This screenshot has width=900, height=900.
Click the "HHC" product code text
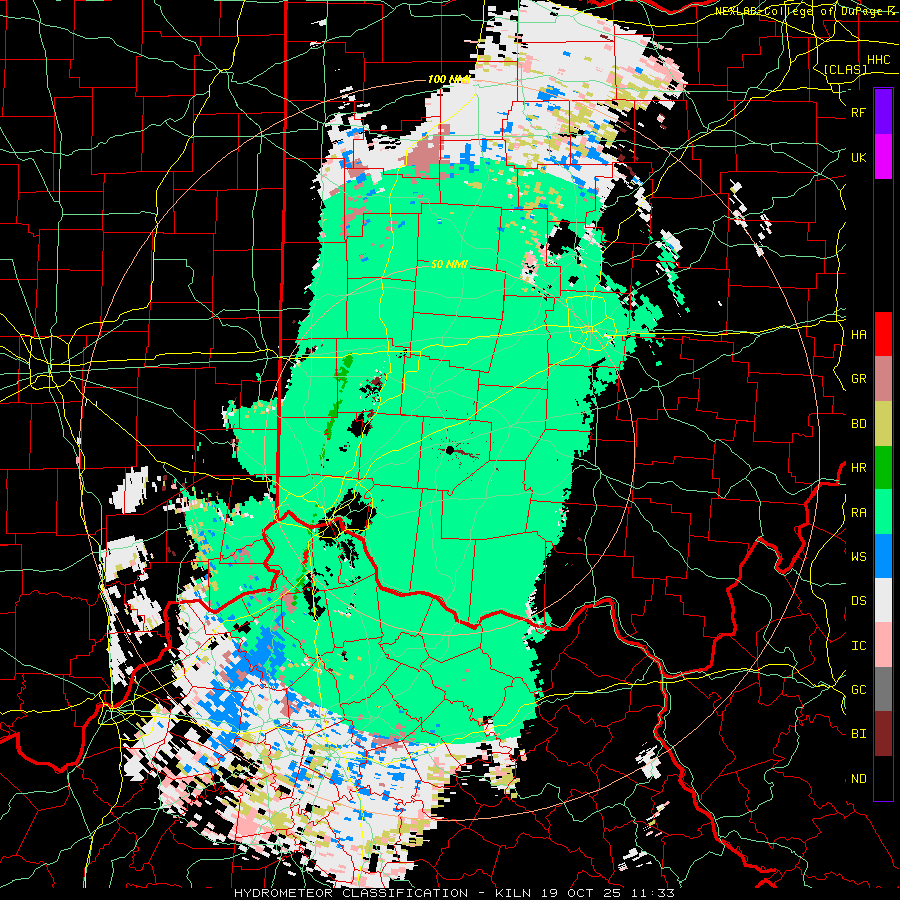[878, 60]
